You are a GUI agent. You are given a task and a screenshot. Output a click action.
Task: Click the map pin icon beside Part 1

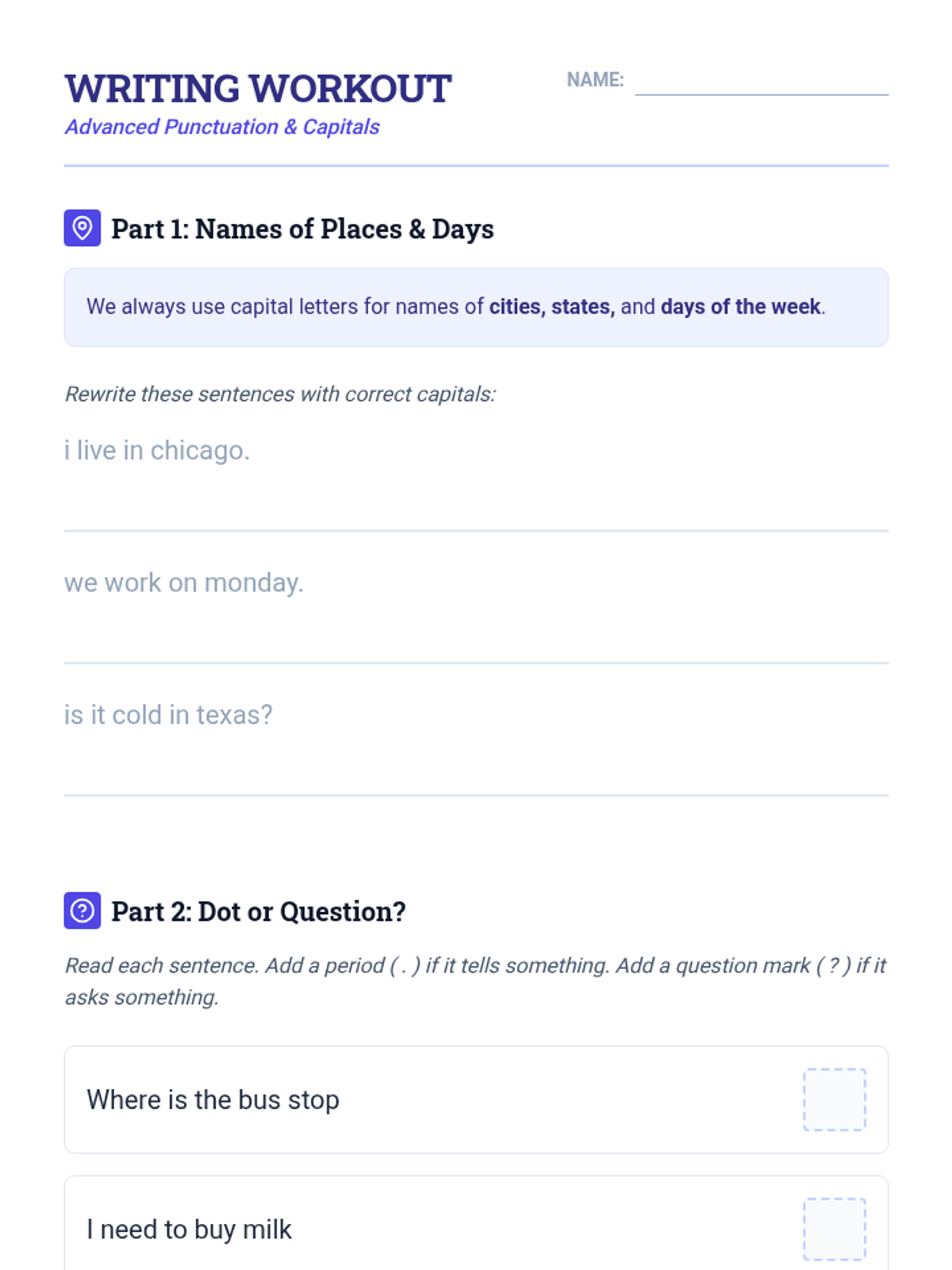(x=82, y=229)
